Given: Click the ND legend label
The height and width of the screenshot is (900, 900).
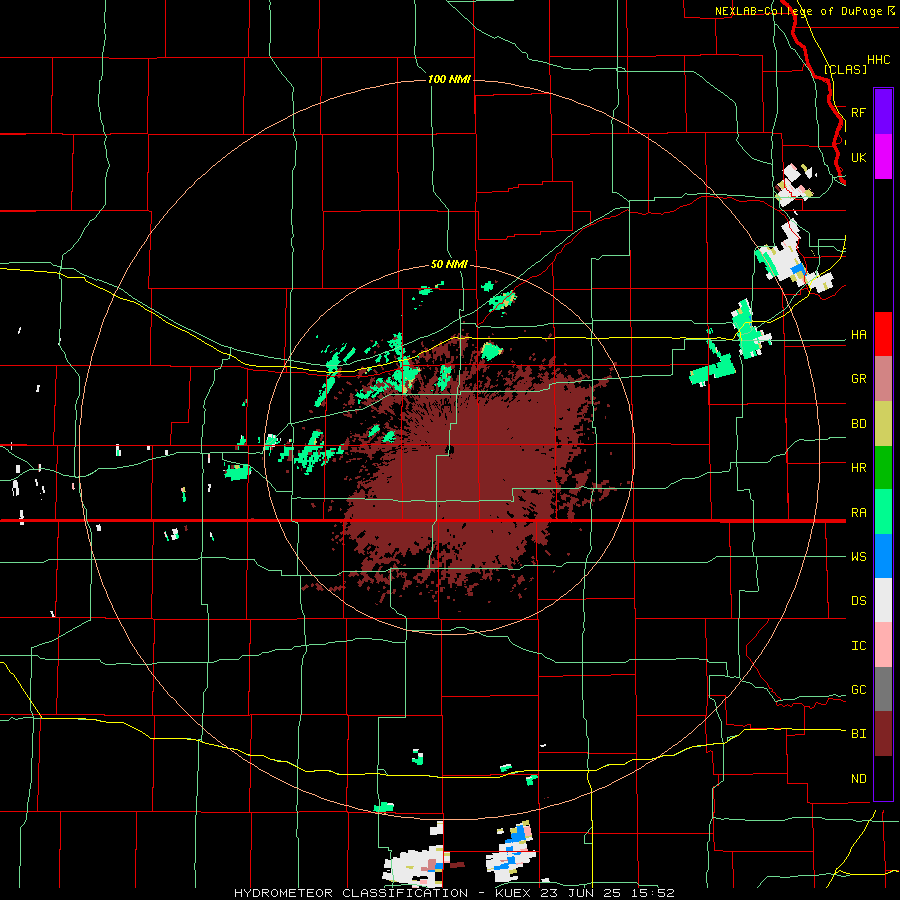Looking at the screenshot, I should (858, 779).
